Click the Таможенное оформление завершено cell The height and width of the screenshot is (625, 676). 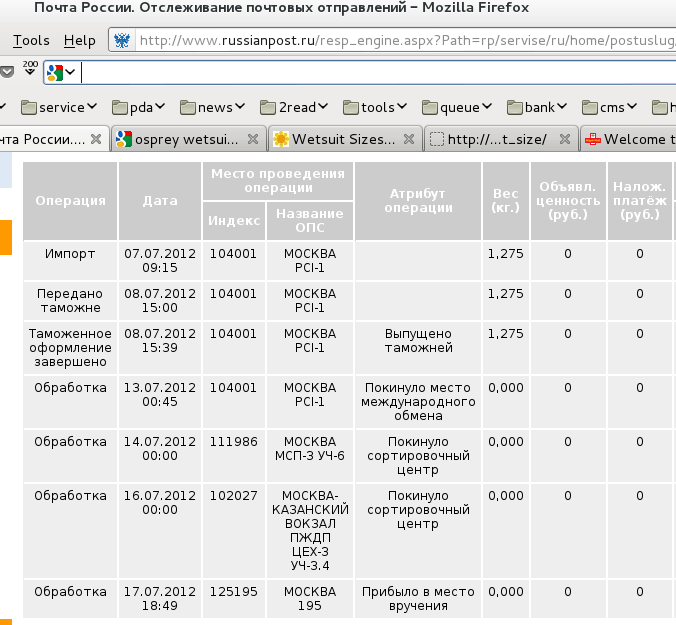[x=70, y=347]
